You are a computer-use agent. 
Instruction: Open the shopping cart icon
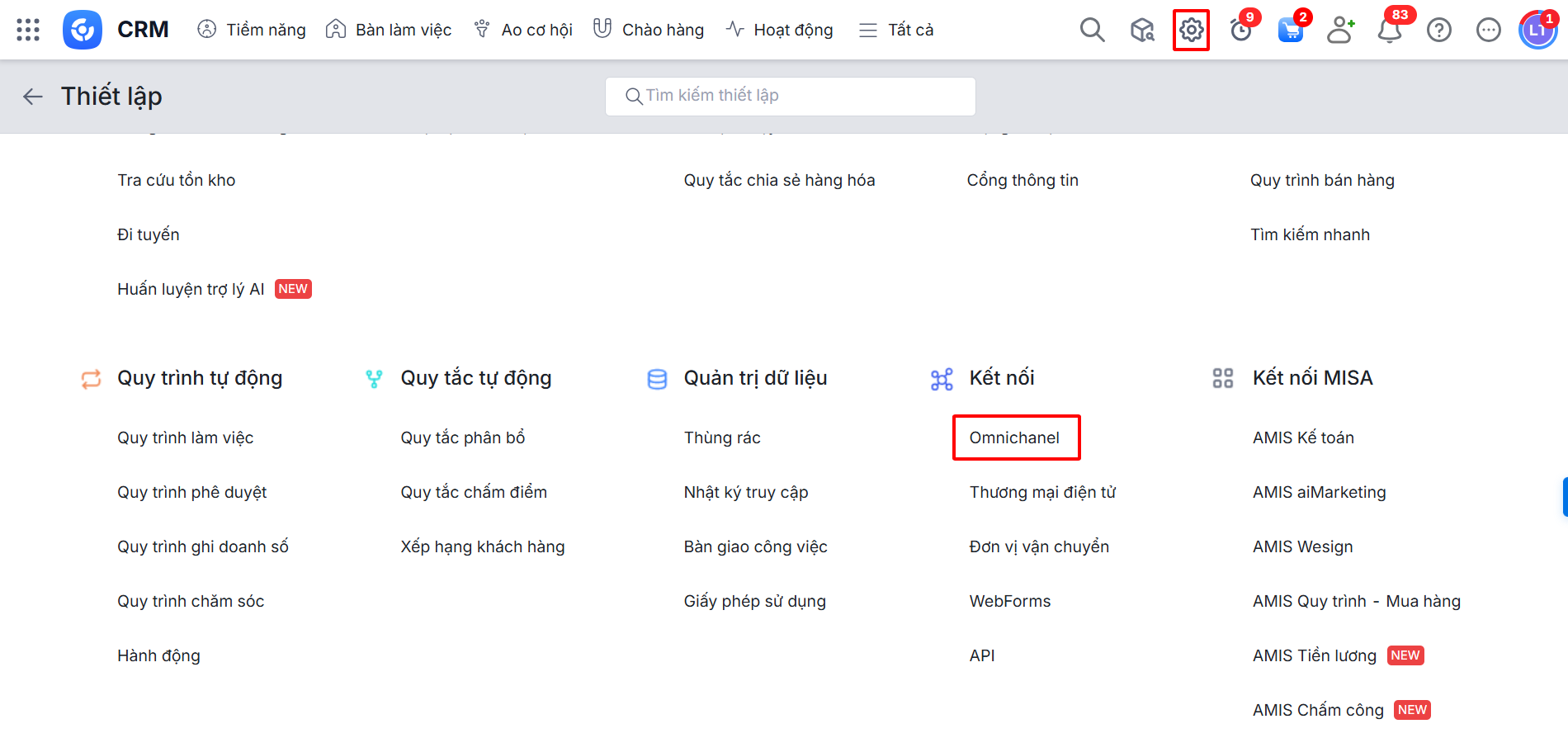pos(1290,31)
